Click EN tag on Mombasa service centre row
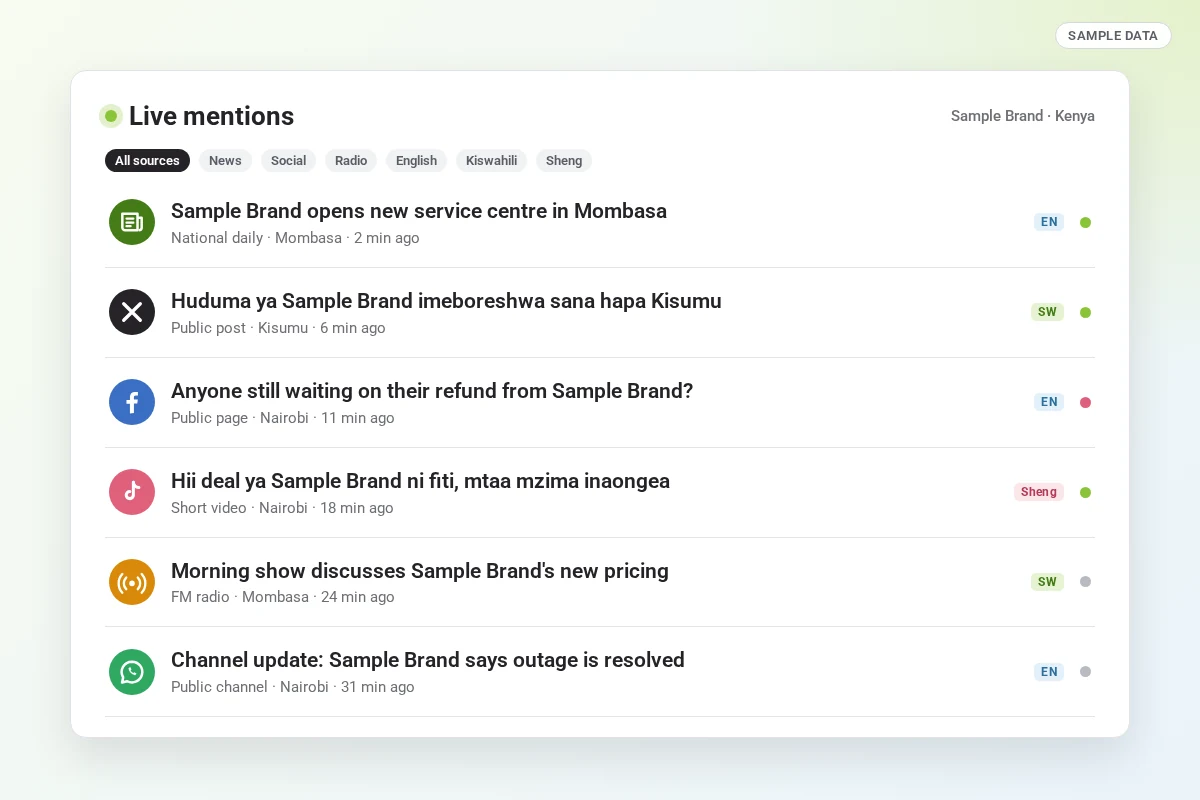 tap(1049, 222)
